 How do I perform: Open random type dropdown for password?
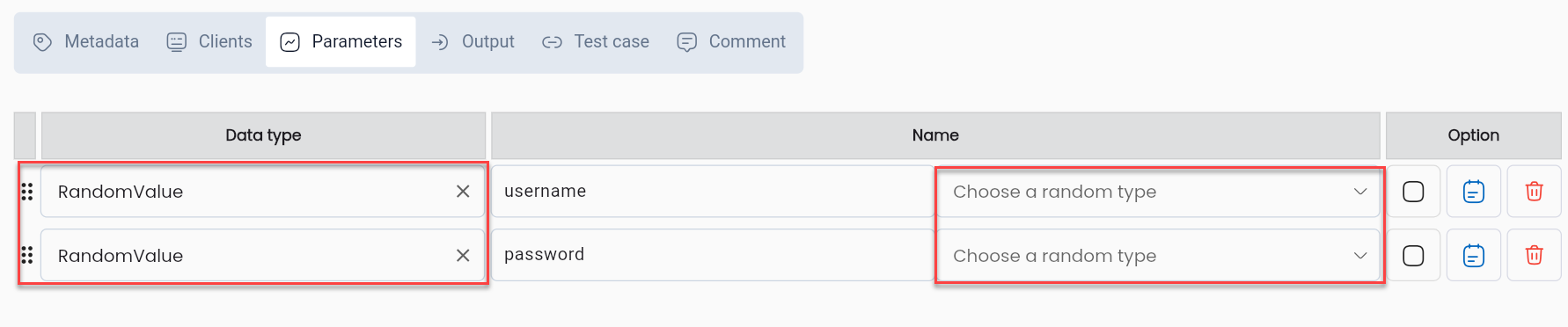point(1158,256)
